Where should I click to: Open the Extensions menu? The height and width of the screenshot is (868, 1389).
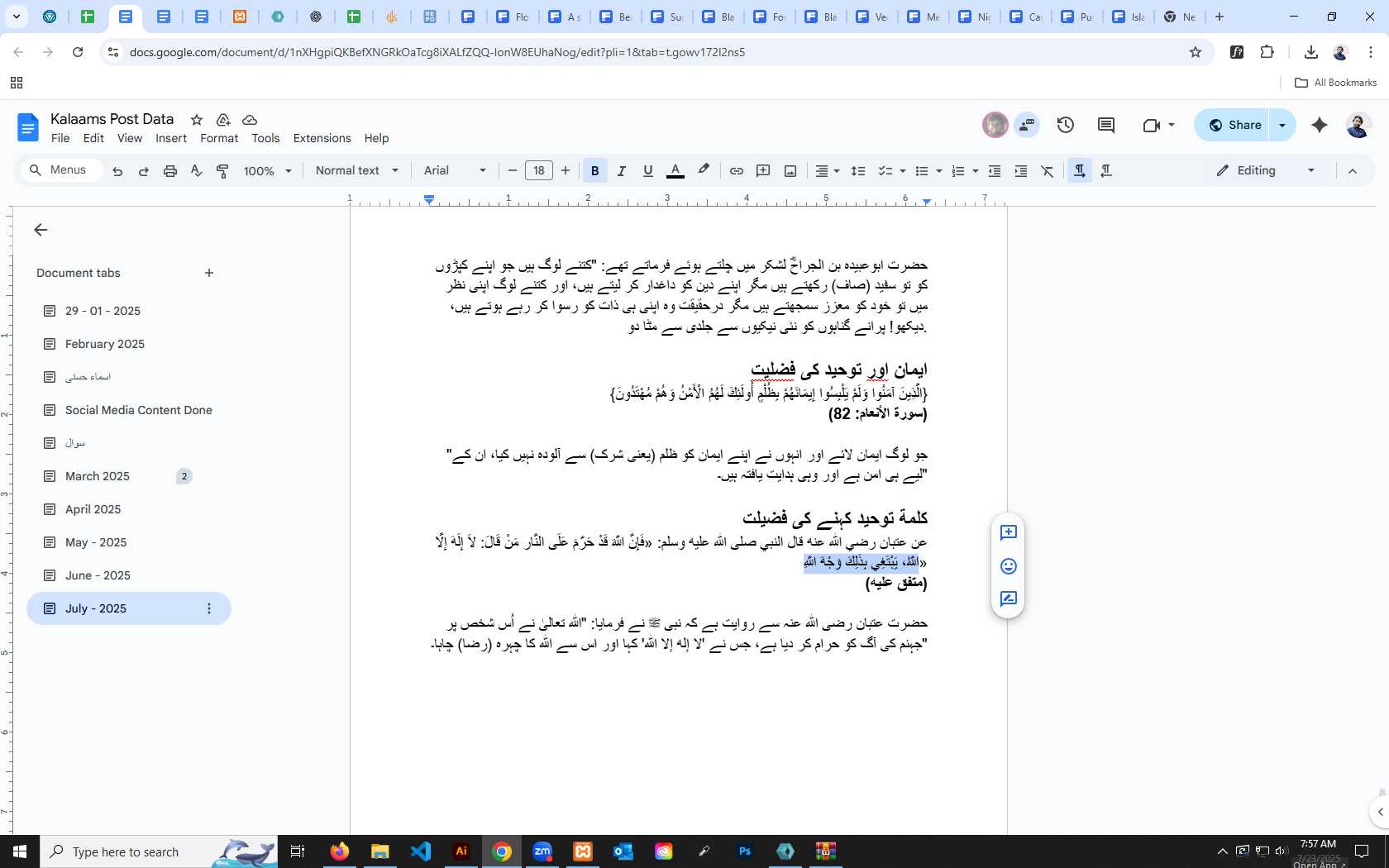pyautogui.click(x=322, y=138)
